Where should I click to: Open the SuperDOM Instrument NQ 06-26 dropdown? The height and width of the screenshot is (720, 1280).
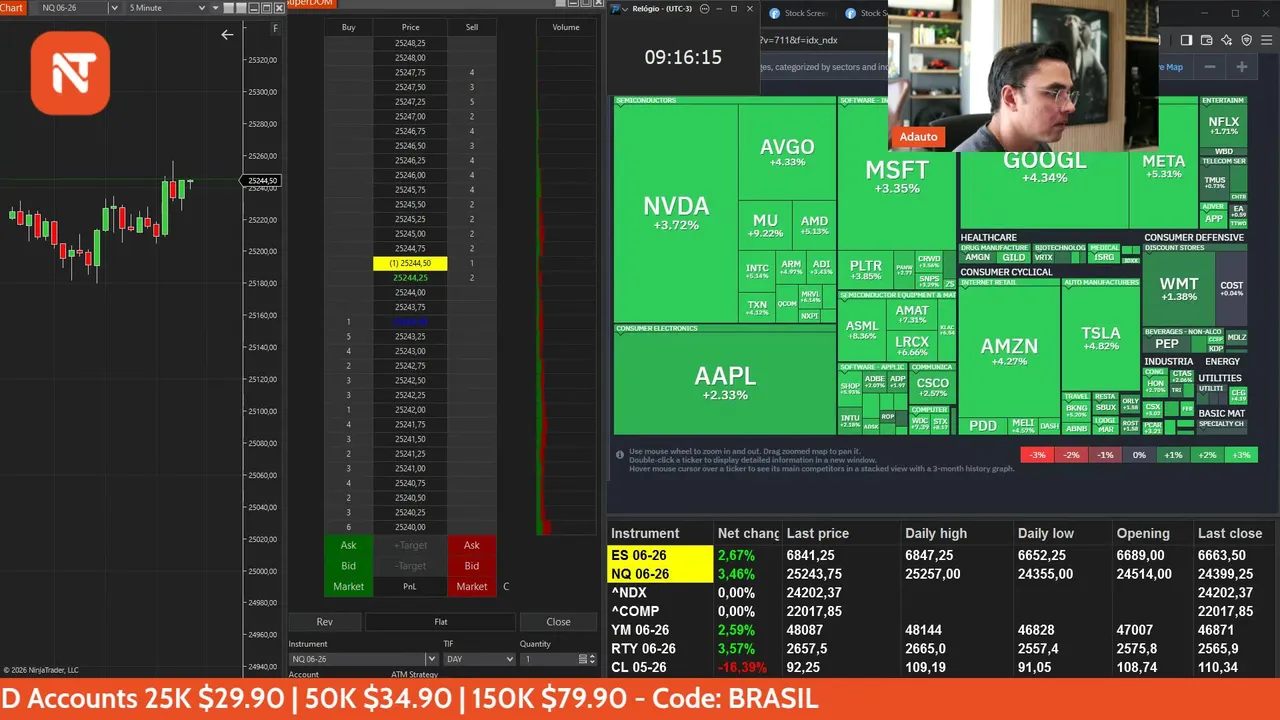point(363,659)
